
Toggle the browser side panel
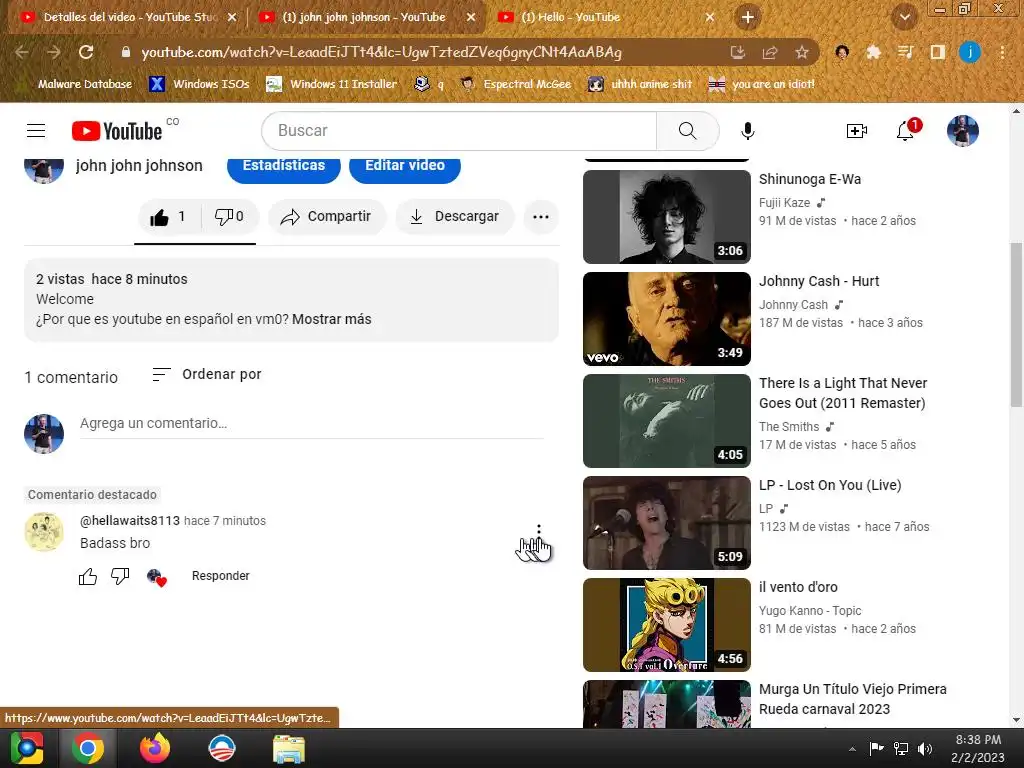(938, 52)
